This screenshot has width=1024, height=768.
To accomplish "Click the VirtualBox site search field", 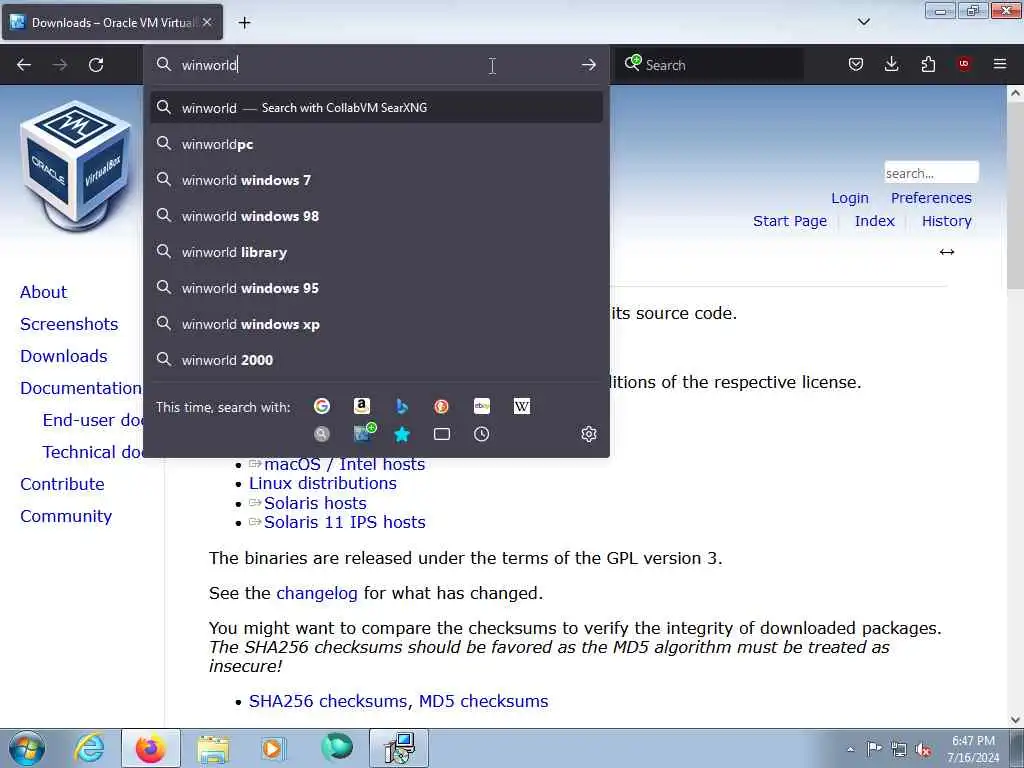I will pyautogui.click(x=931, y=173).
